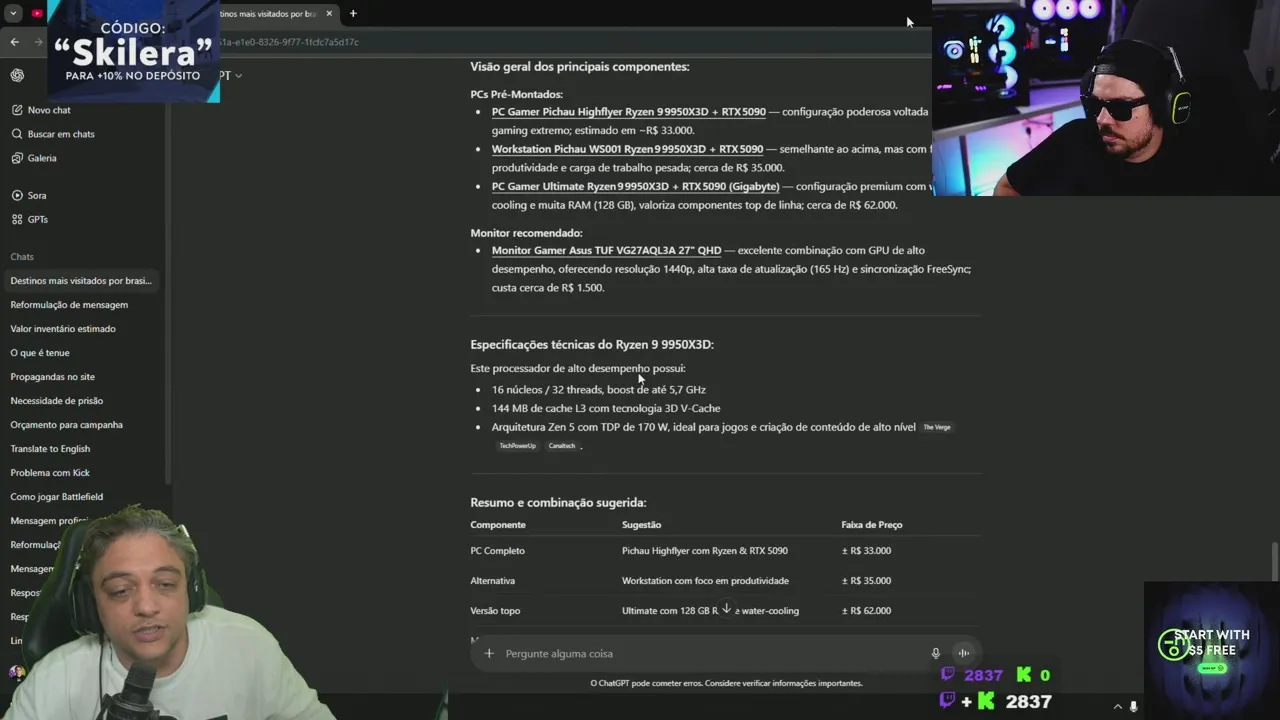Click '± R$ 62.000' price cell
The width and height of the screenshot is (1280, 720).
click(866, 611)
